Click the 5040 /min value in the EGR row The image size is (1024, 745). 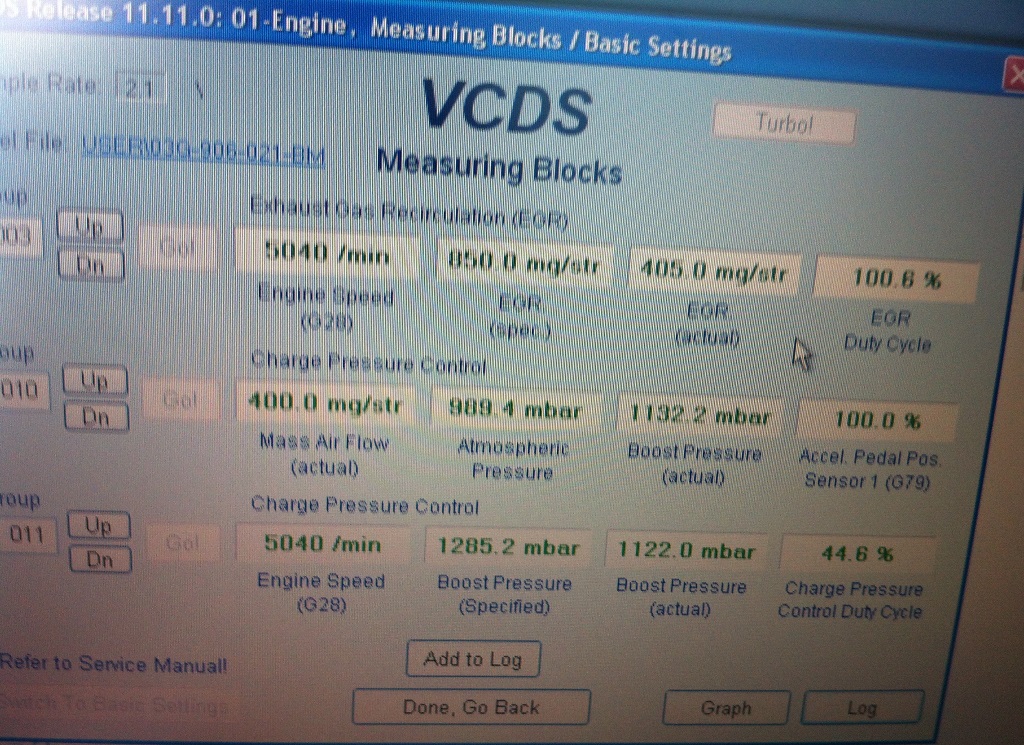327,252
